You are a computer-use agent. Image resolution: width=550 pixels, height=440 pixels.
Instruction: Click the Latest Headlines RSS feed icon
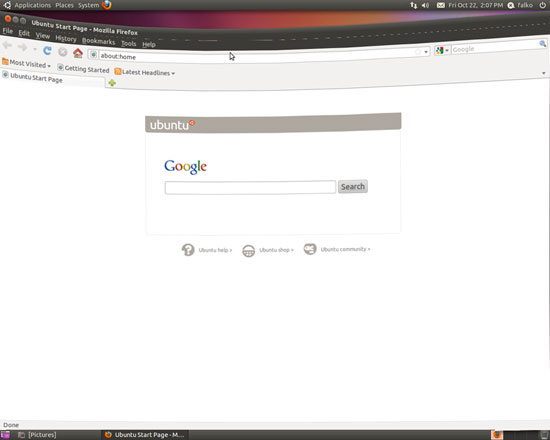(118, 71)
